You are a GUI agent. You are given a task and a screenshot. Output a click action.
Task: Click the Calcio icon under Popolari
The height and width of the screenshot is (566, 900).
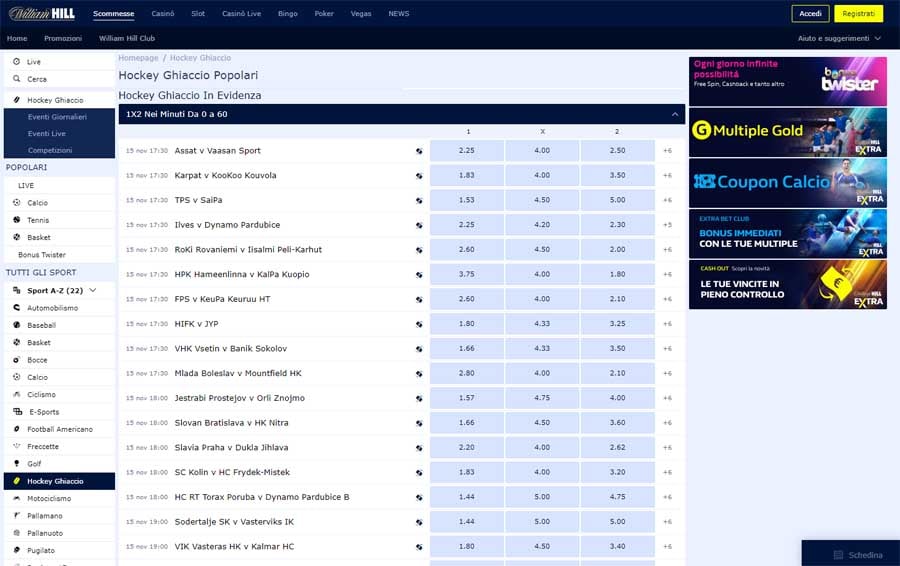[x=16, y=203]
